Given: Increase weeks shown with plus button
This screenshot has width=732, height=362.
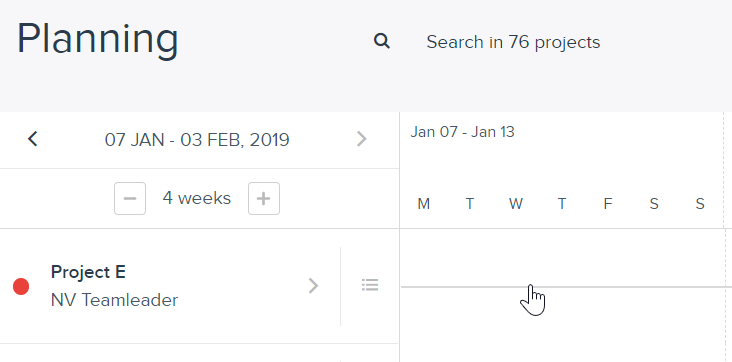Looking at the screenshot, I should coord(264,199).
